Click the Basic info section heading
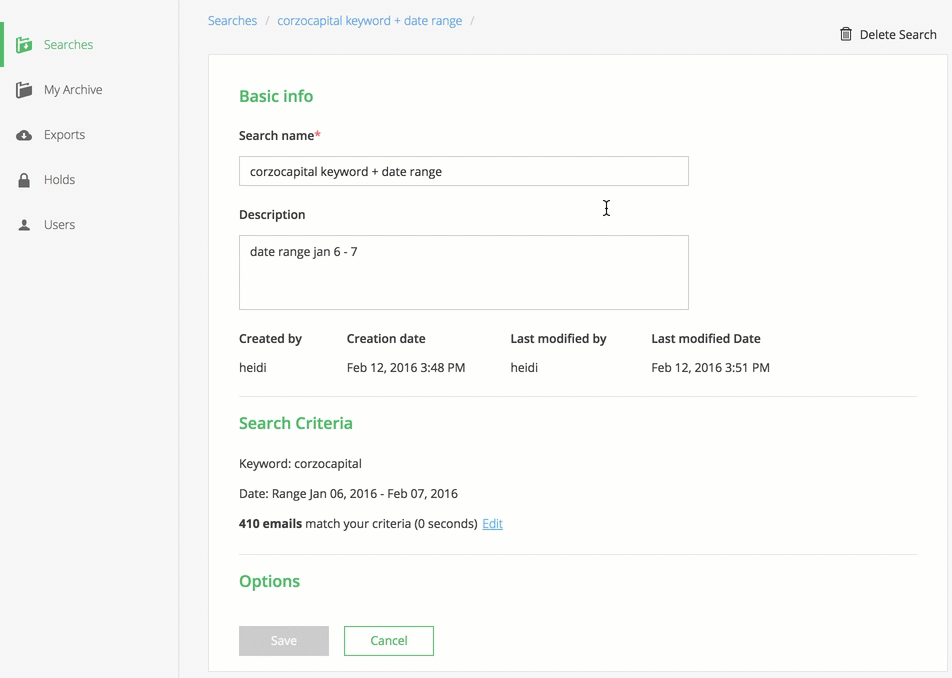This screenshot has width=952, height=678. click(276, 97)
